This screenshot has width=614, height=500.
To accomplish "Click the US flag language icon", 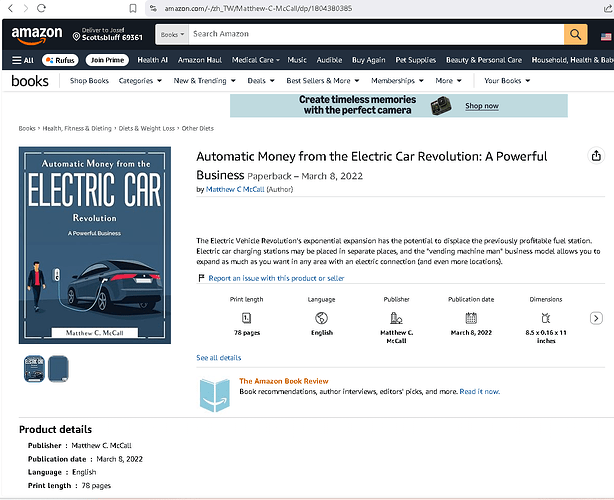I will (606, 37).
